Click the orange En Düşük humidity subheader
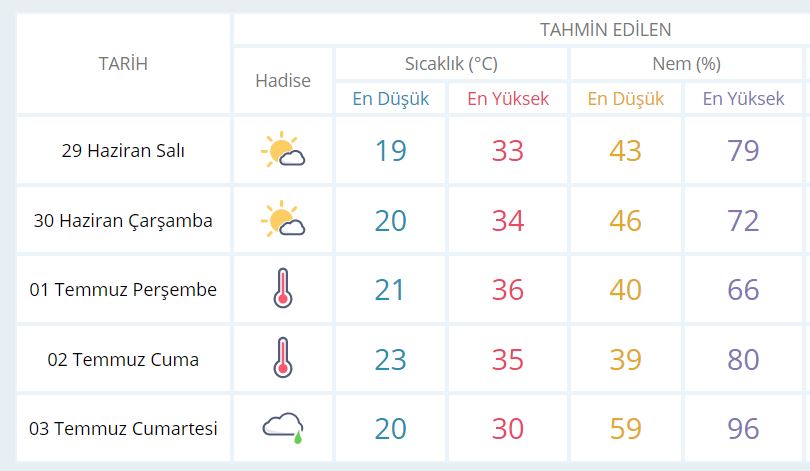The image size is (810, 471). tap(626, 98)
